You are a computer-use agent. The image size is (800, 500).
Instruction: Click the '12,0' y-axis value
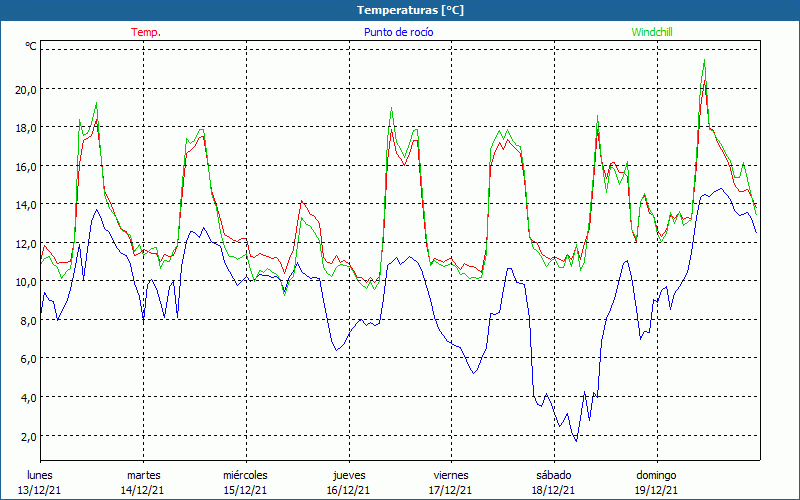(27, 244)
